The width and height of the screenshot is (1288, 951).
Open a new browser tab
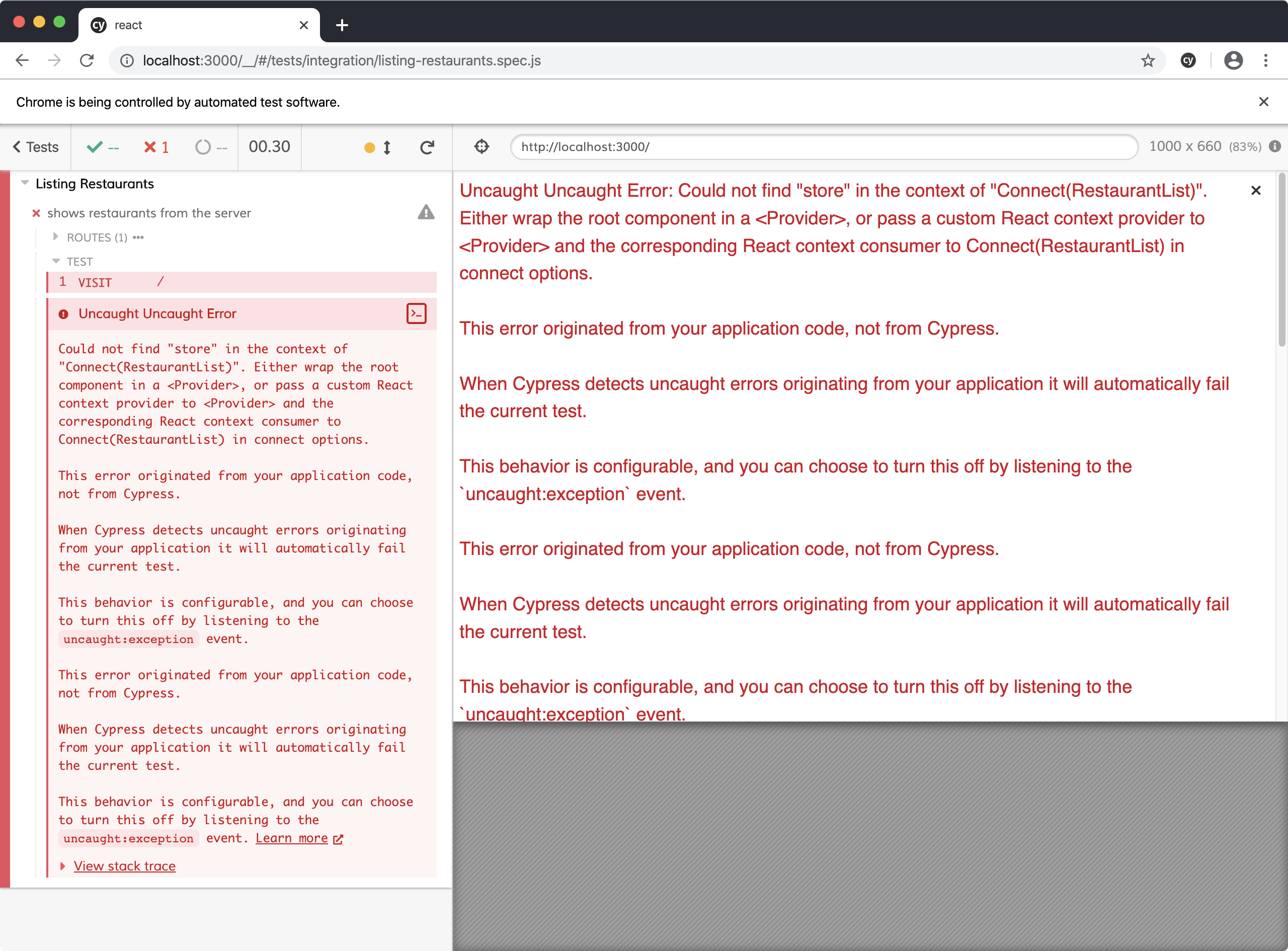342,25
